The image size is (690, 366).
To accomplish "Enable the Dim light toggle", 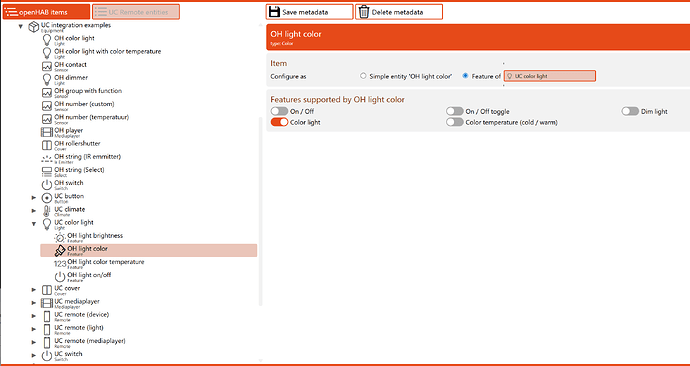I will [630, 111].
